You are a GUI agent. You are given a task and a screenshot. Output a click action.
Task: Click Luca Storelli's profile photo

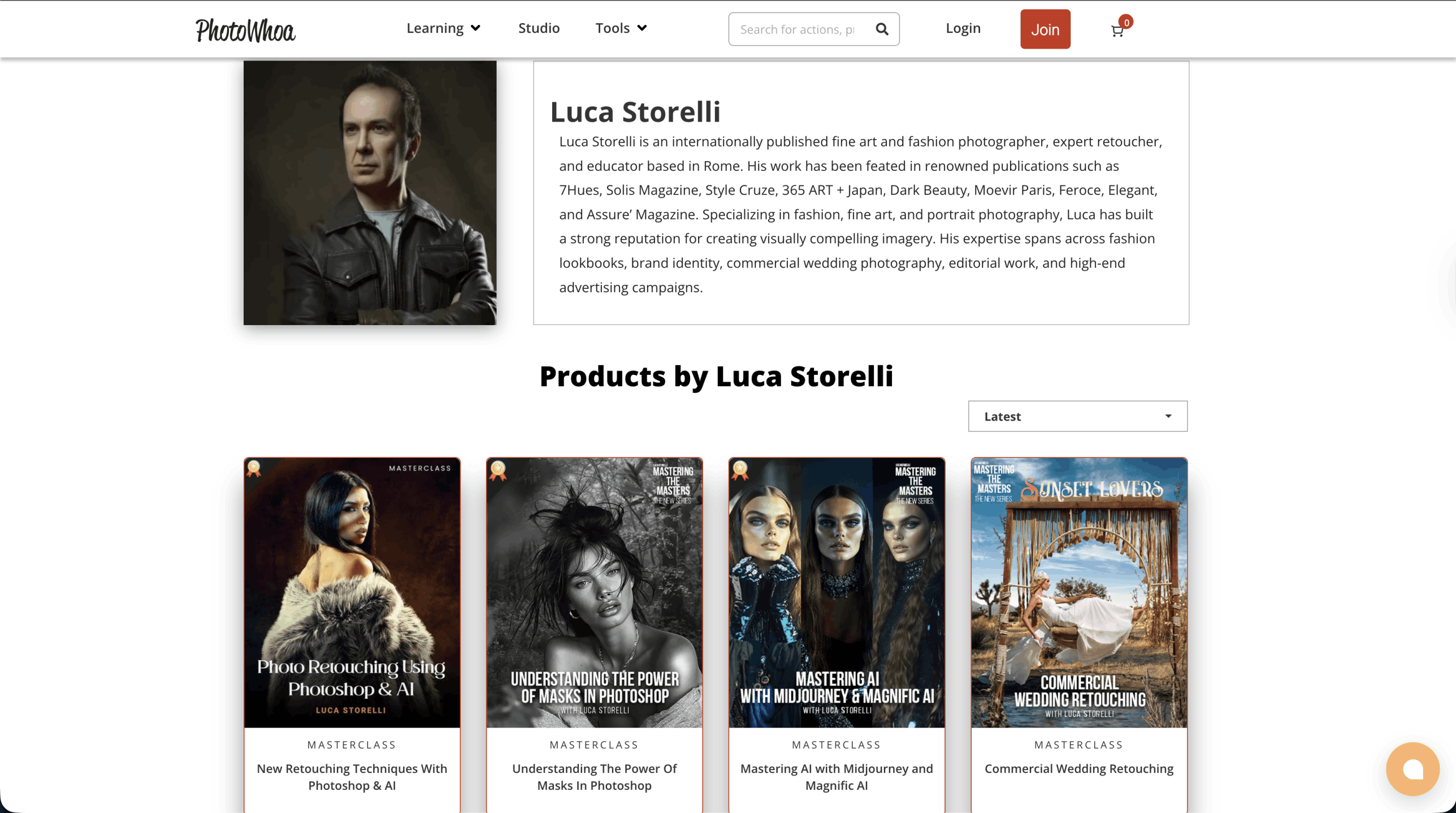pyautogui.click(x=370, y=192)
